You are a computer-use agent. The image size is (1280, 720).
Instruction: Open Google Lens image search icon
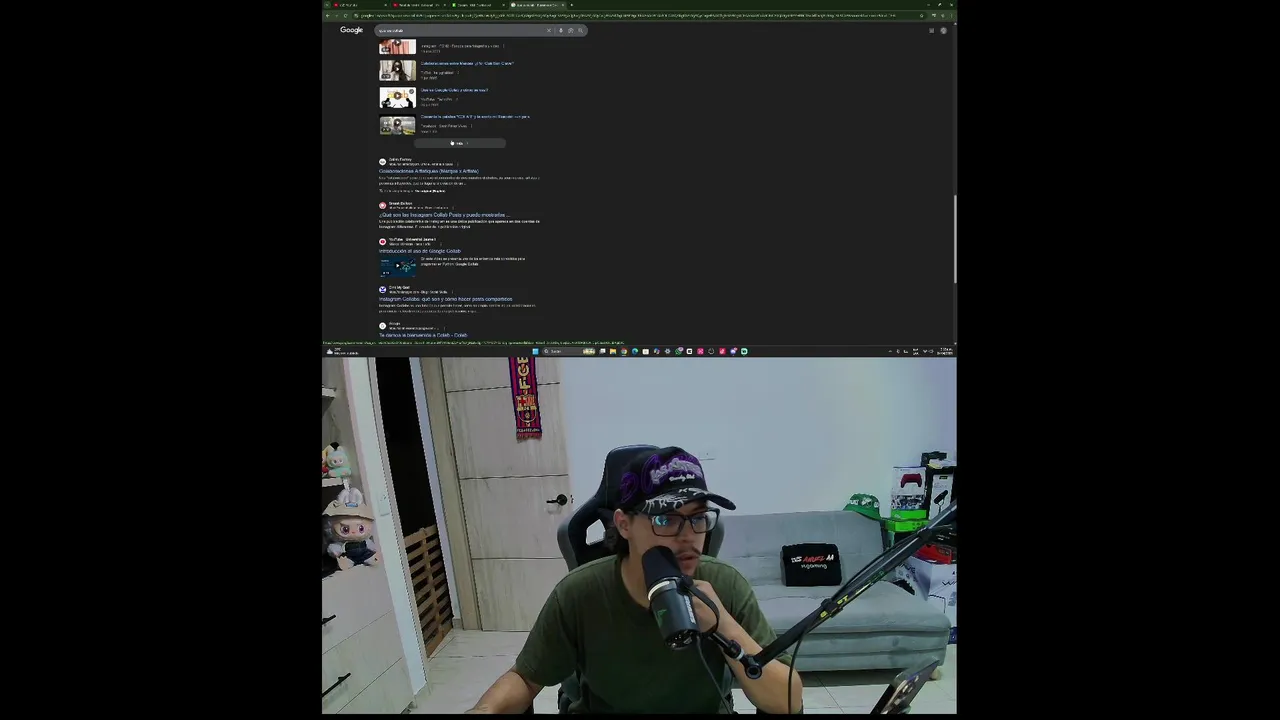[x=570, y=30]
